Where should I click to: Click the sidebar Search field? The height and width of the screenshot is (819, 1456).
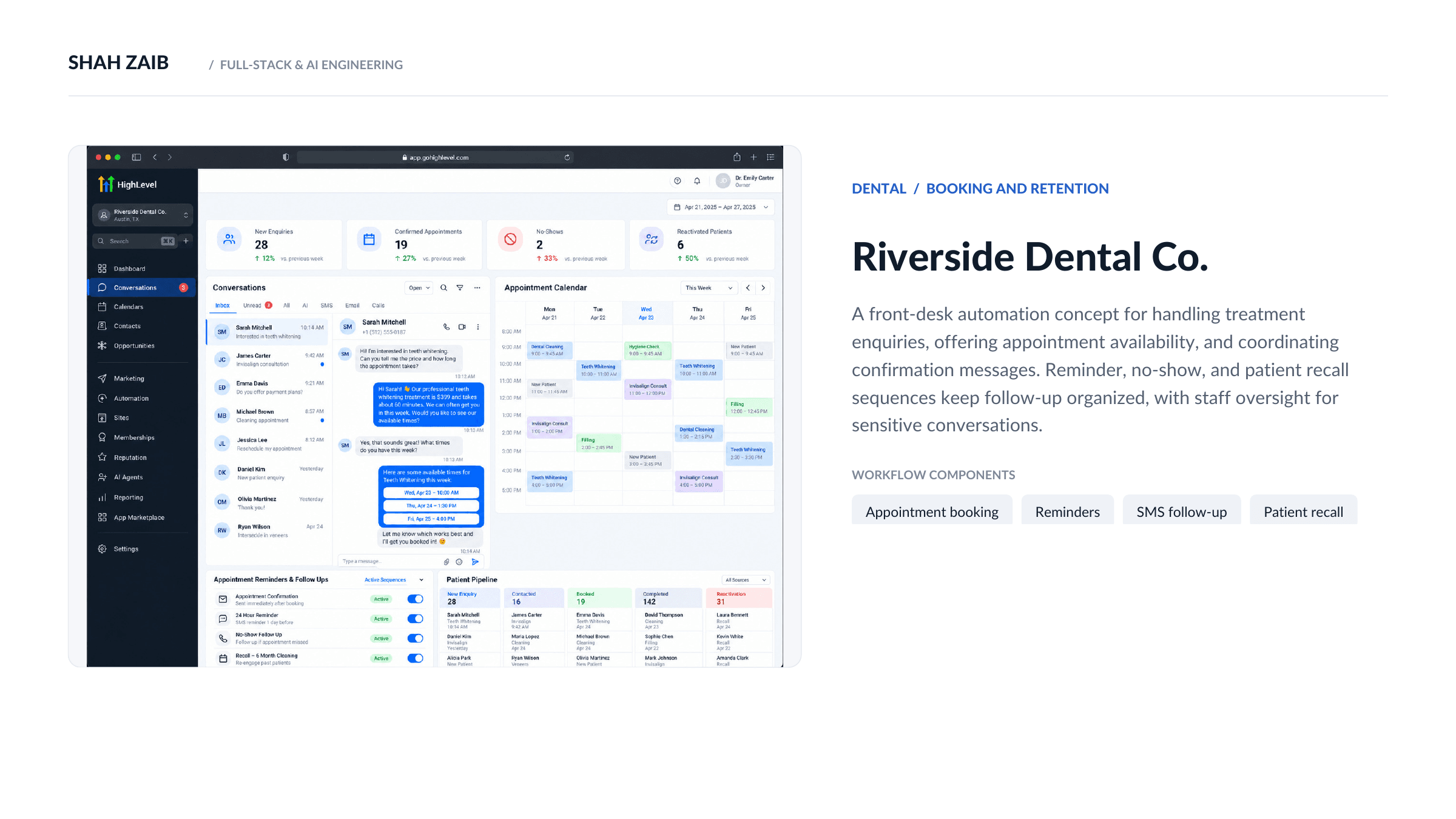pyautogui.click(x=135, y=241)
